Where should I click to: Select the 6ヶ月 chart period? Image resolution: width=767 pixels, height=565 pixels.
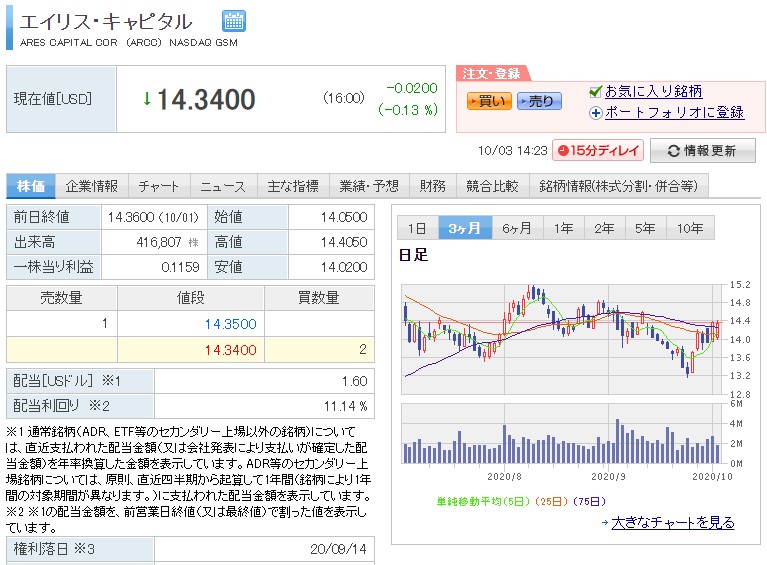pos(518,228)
